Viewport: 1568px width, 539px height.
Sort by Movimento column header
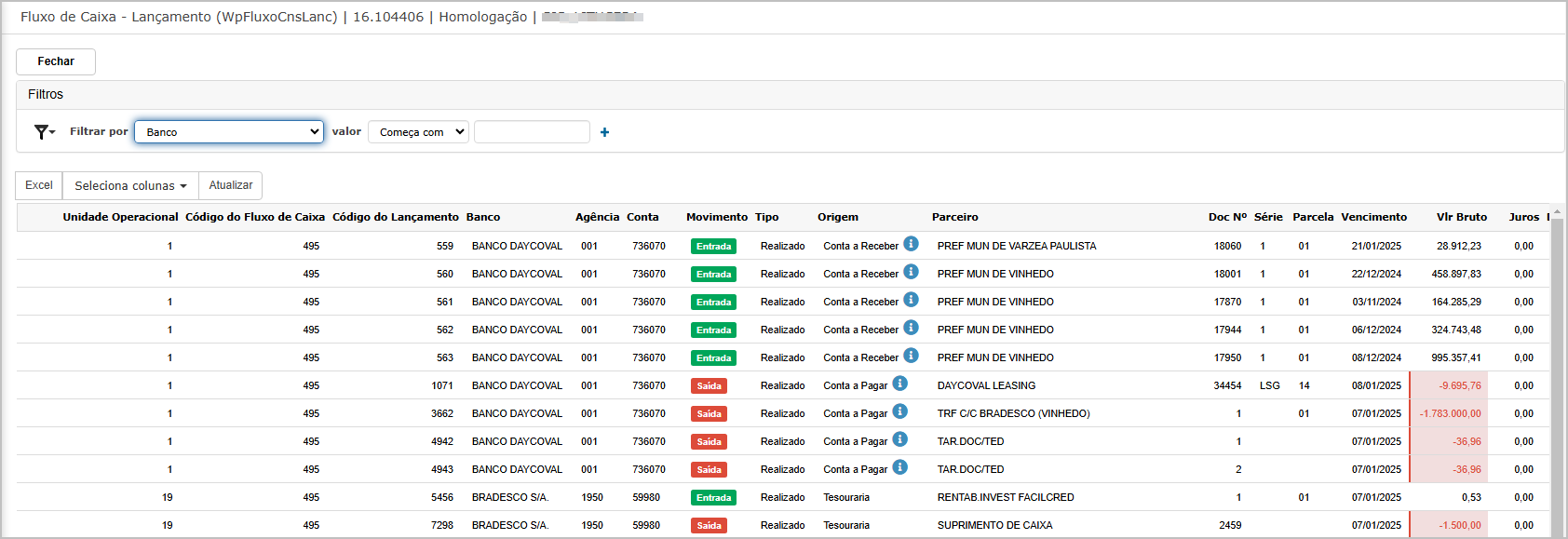(x=717, y=217)
